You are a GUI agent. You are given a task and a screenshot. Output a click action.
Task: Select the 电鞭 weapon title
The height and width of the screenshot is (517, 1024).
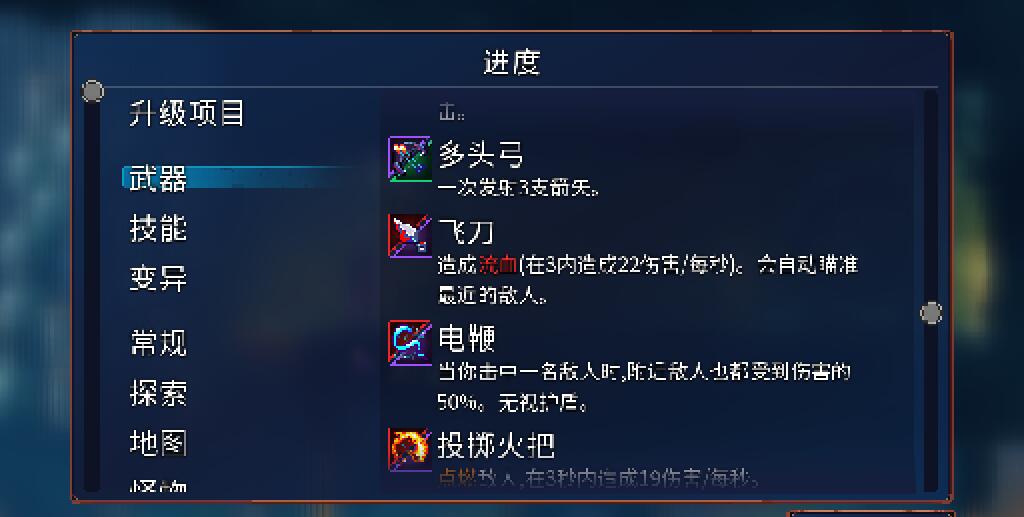[466, 339]
